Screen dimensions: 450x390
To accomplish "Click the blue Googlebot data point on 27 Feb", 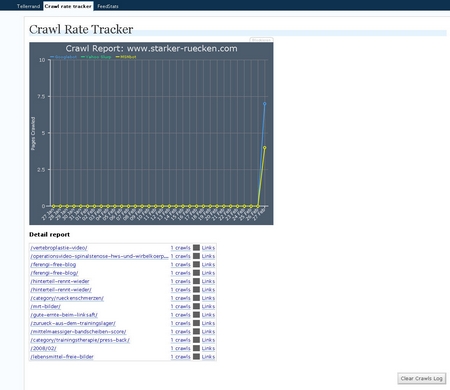I will click(x=265, y=104).
